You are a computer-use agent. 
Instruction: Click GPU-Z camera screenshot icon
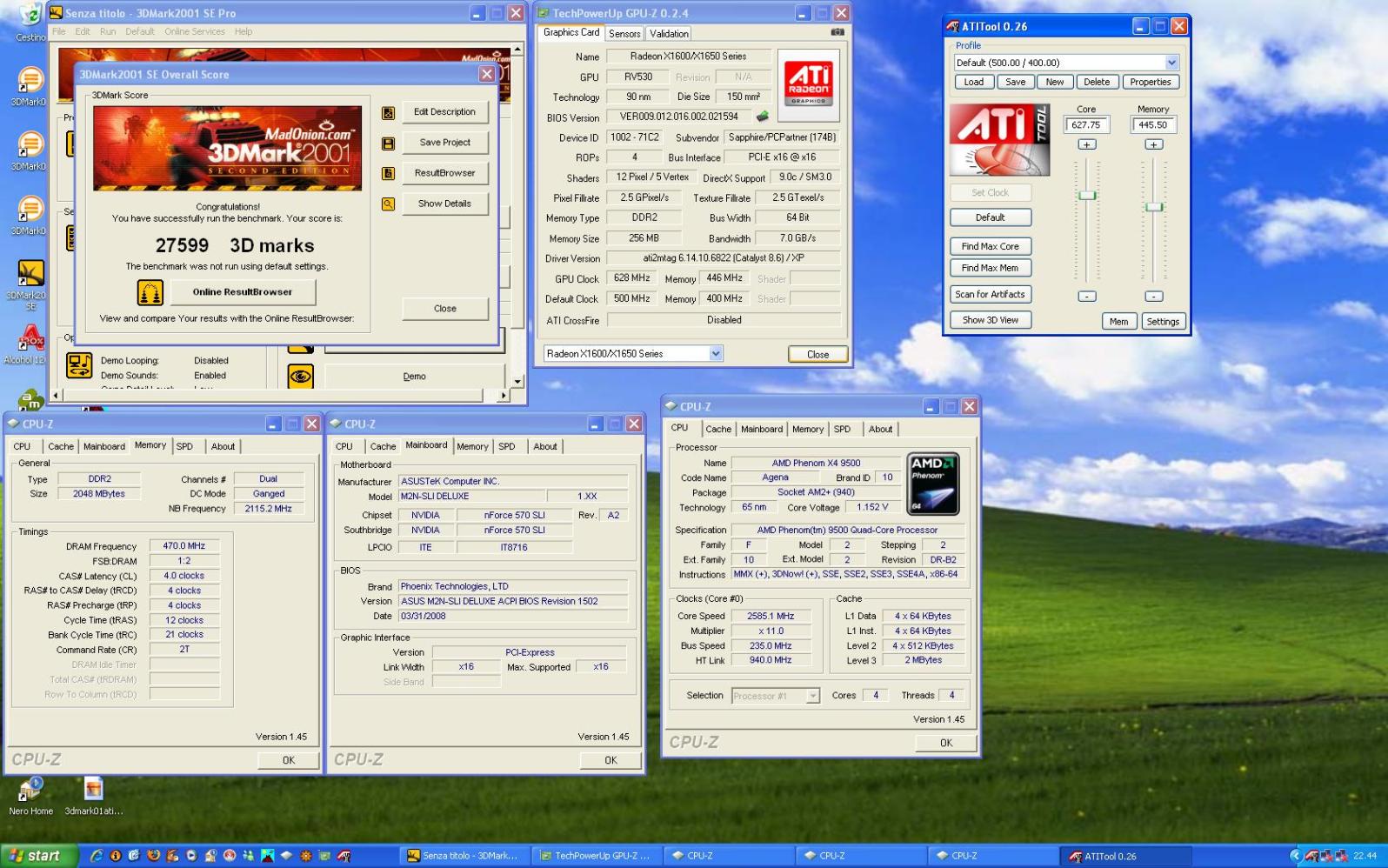[x=837, y=32]
